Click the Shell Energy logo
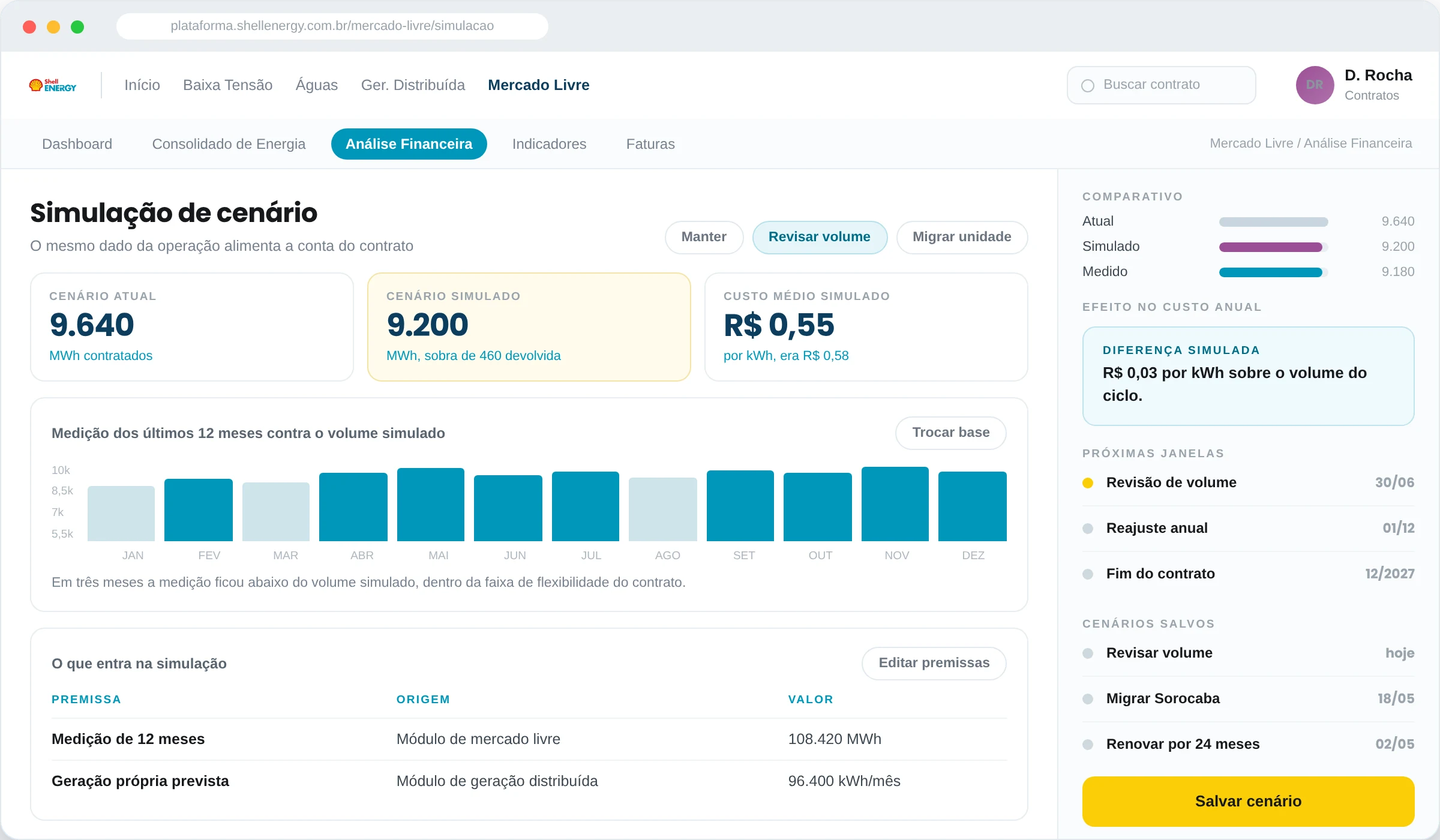1440x840 pixels. point(53,85)
